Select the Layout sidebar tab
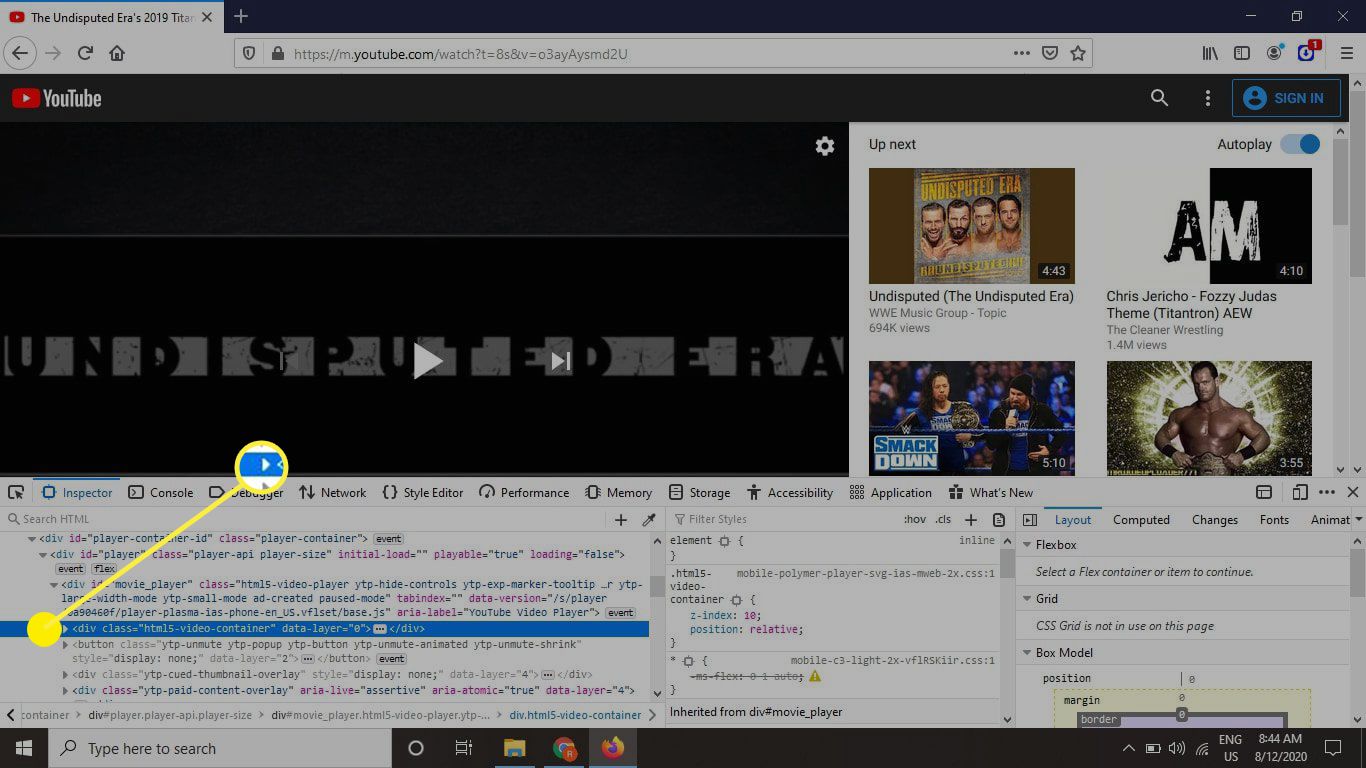This screenshot has width=1366, height=768. tap(1073, 520)
